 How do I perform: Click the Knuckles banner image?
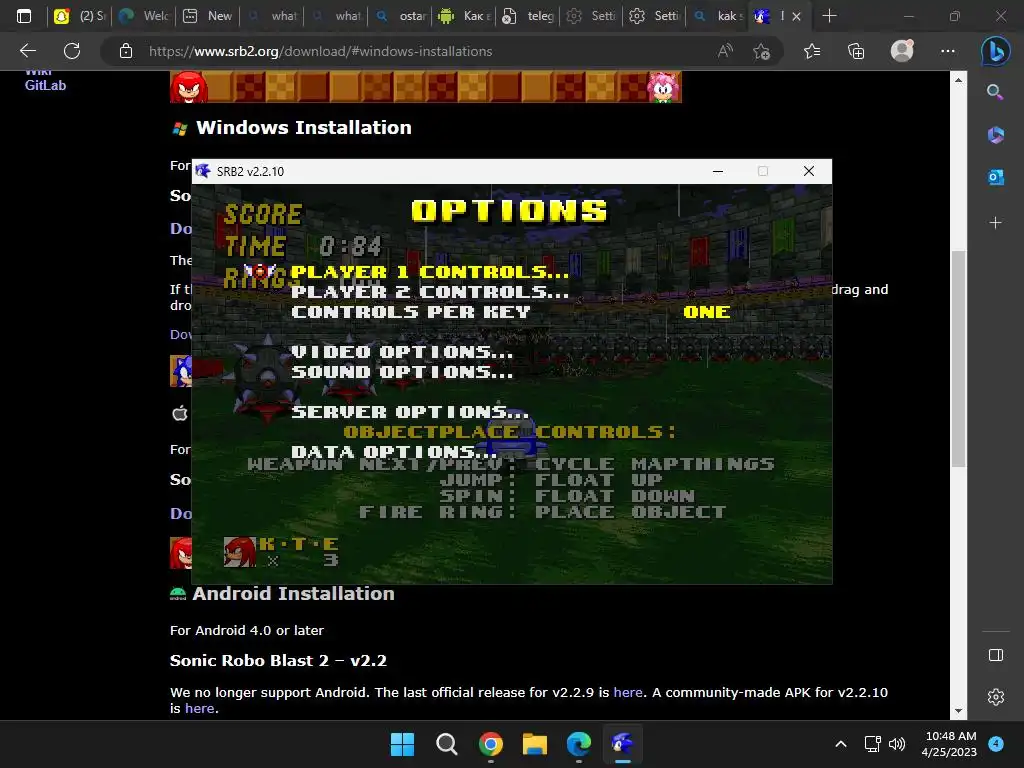point(189,87)
